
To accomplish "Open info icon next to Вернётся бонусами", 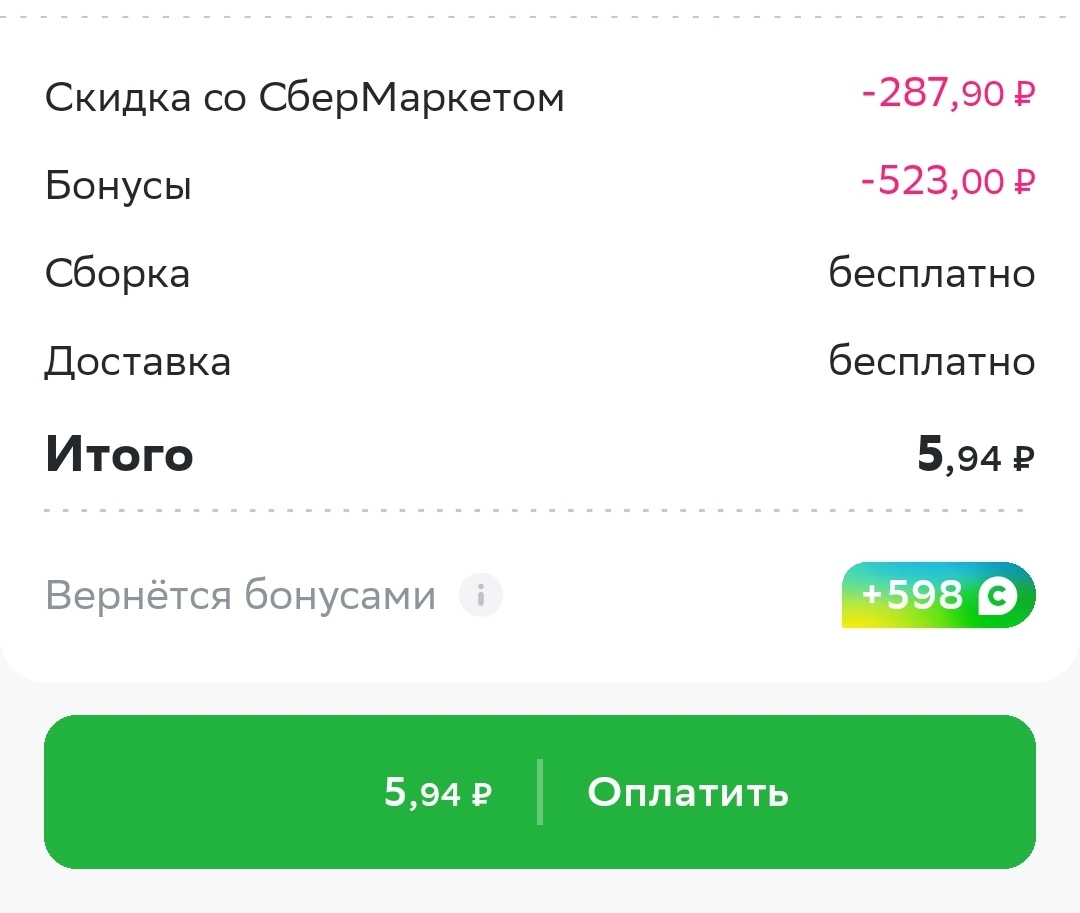I will [x=481, y=595].
